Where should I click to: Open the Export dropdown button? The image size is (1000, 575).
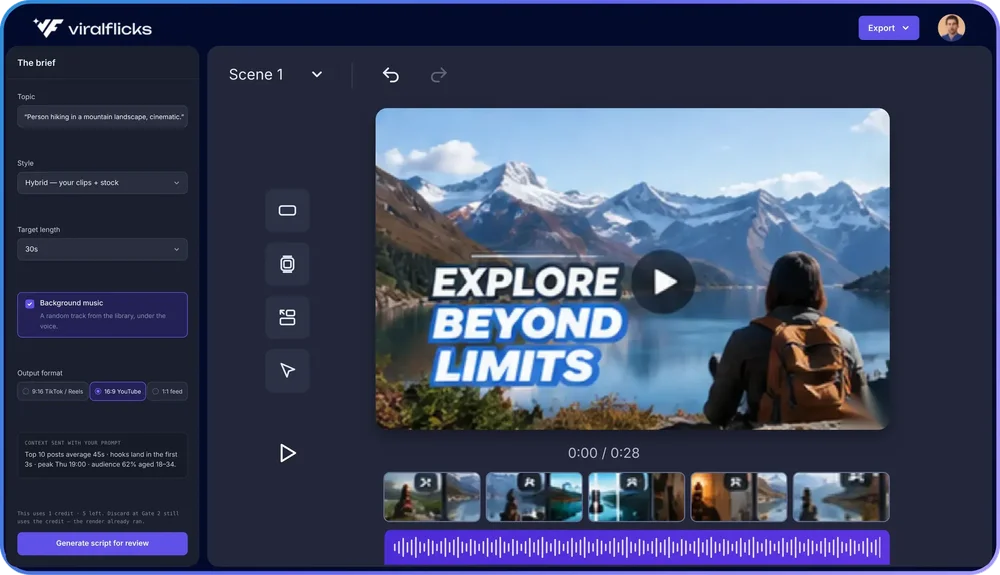888,28
